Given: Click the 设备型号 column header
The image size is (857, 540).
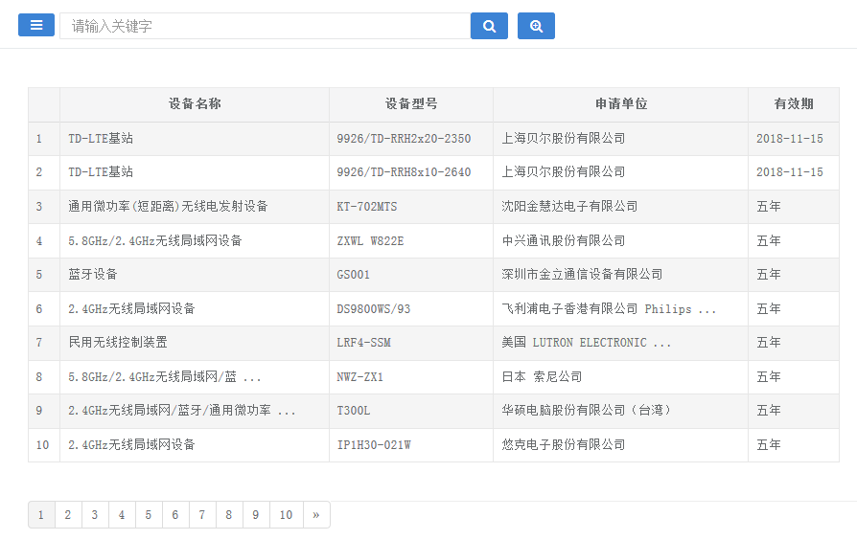Looking at the screenshot, I should click(x=411, y=104).
